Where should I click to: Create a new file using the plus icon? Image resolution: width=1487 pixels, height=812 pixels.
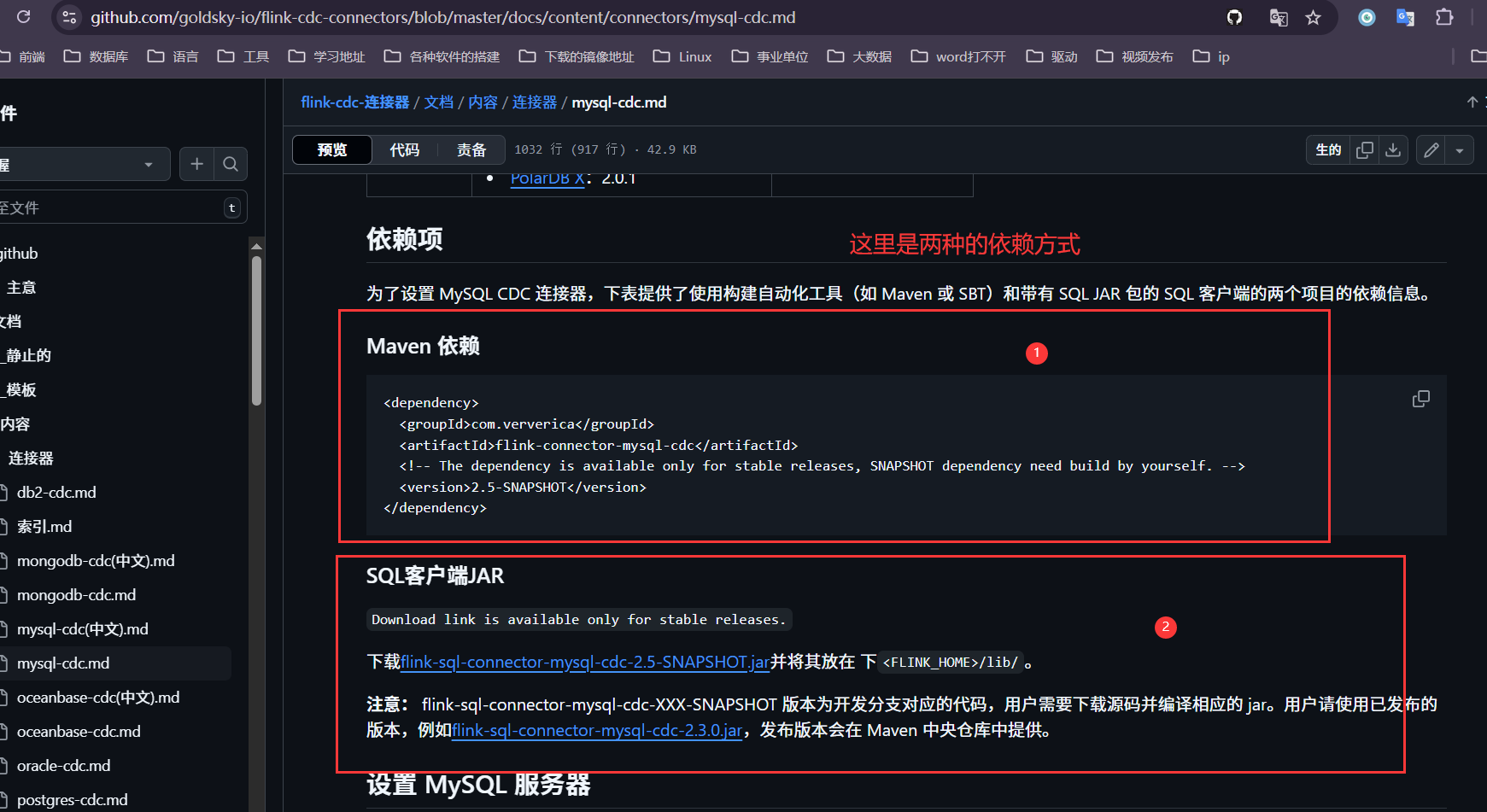coord(196,164)
